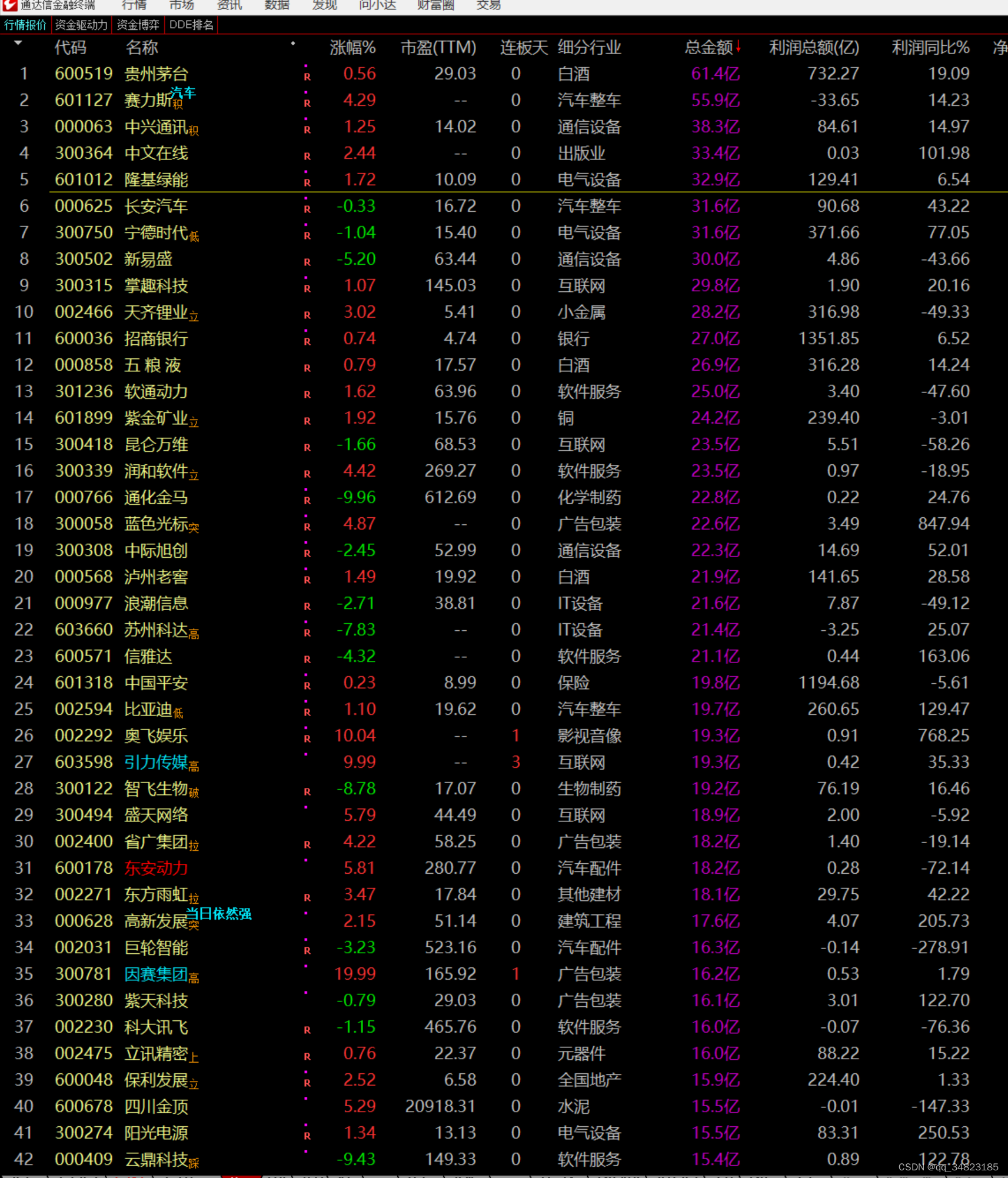The width and height of the screenshot is (1008, 1178).
Task: Select the 浪潮信息 stock name
Action: (156, 603)
